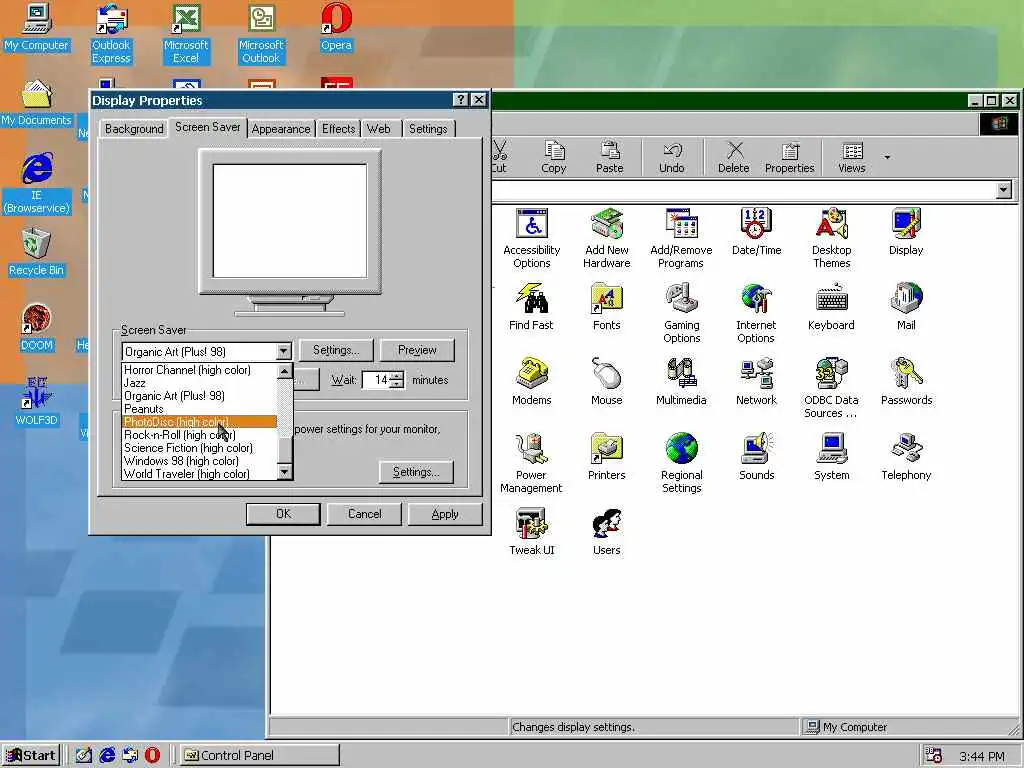Choose Peanuts from the screen saver list
The height and width of the screenshot is (768, 1024).
pos(199,409)
